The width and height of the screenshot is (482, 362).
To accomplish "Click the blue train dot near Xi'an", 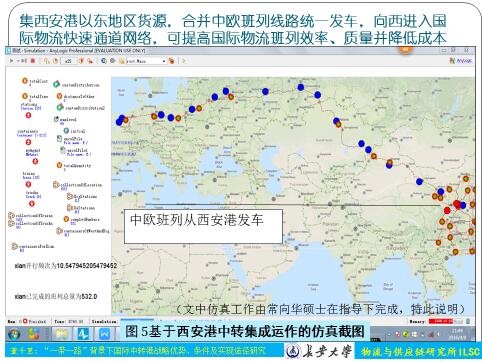I will 463,205.
